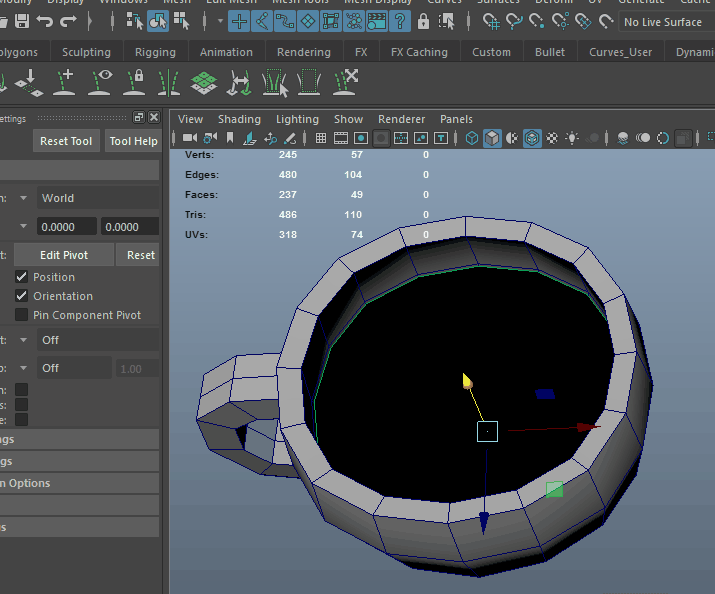Viewport: 715px width, 594px height.
Task: Click Reset button next to Edit Pivot
Action: (x=140, y=255)
